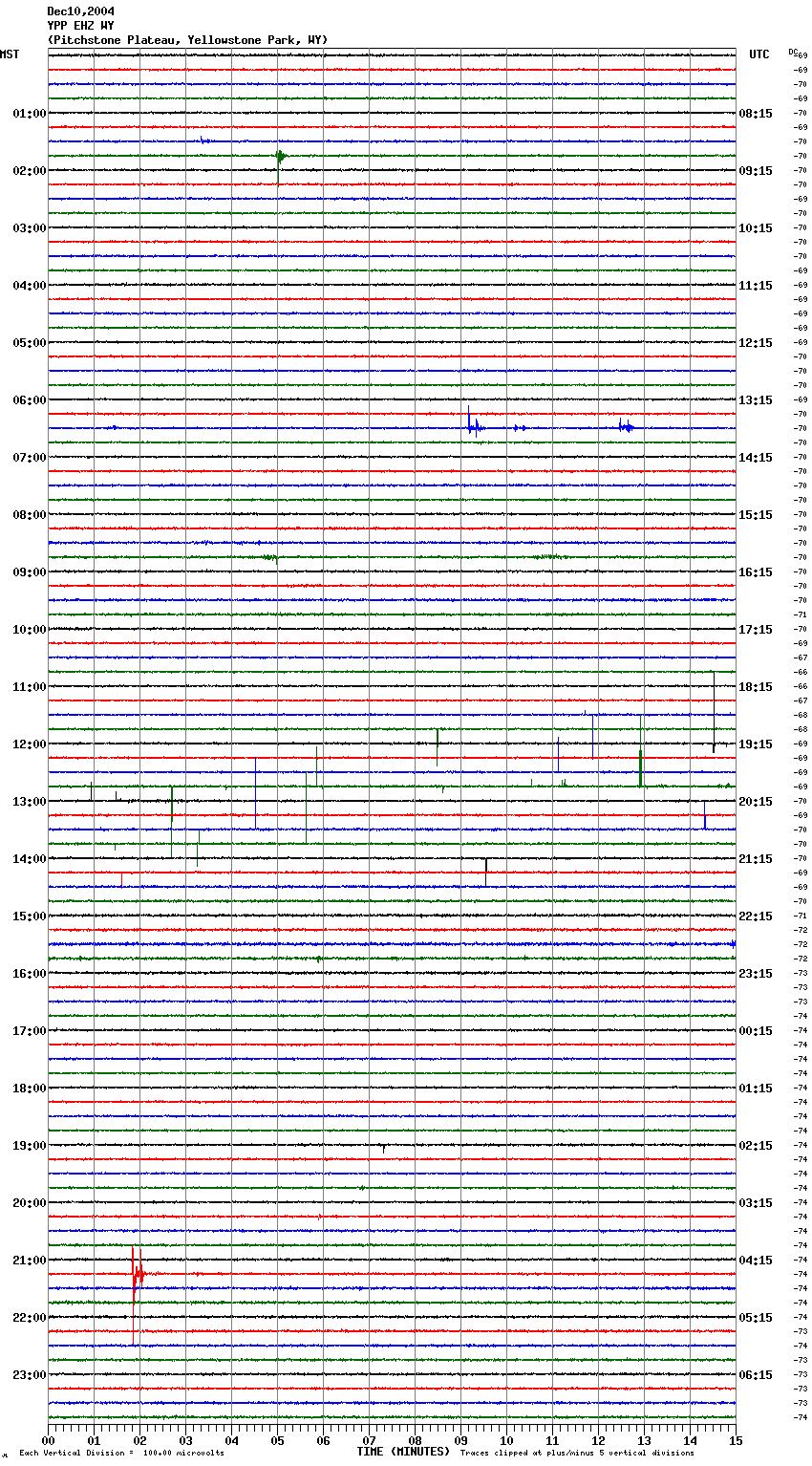Select the 14:00 MST time label
Screen dimensions: 812x1466
click(30, 859)
